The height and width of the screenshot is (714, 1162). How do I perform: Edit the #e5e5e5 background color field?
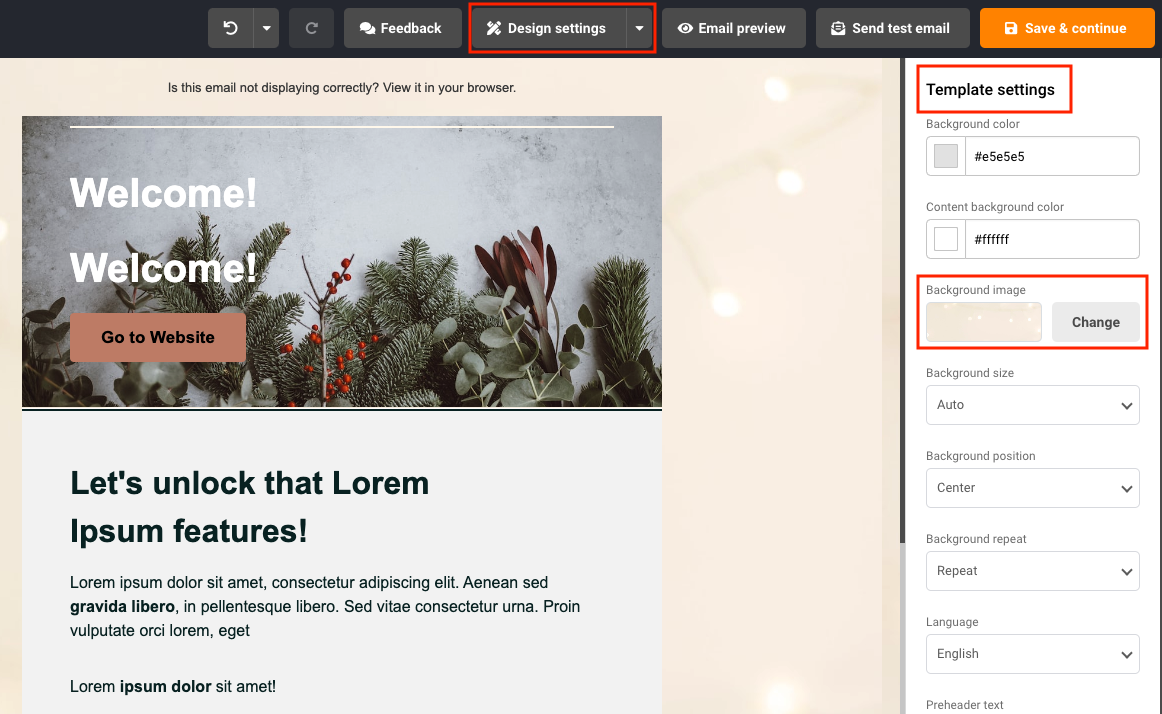[1052, 156]
